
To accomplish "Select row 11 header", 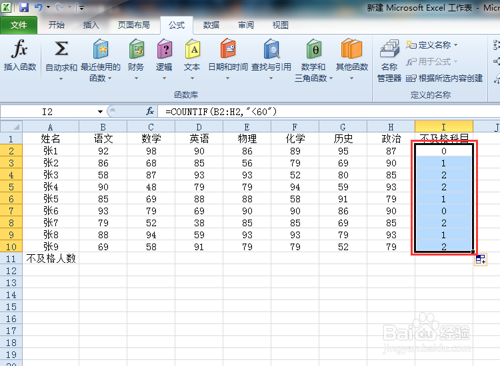I will [11, 259].
